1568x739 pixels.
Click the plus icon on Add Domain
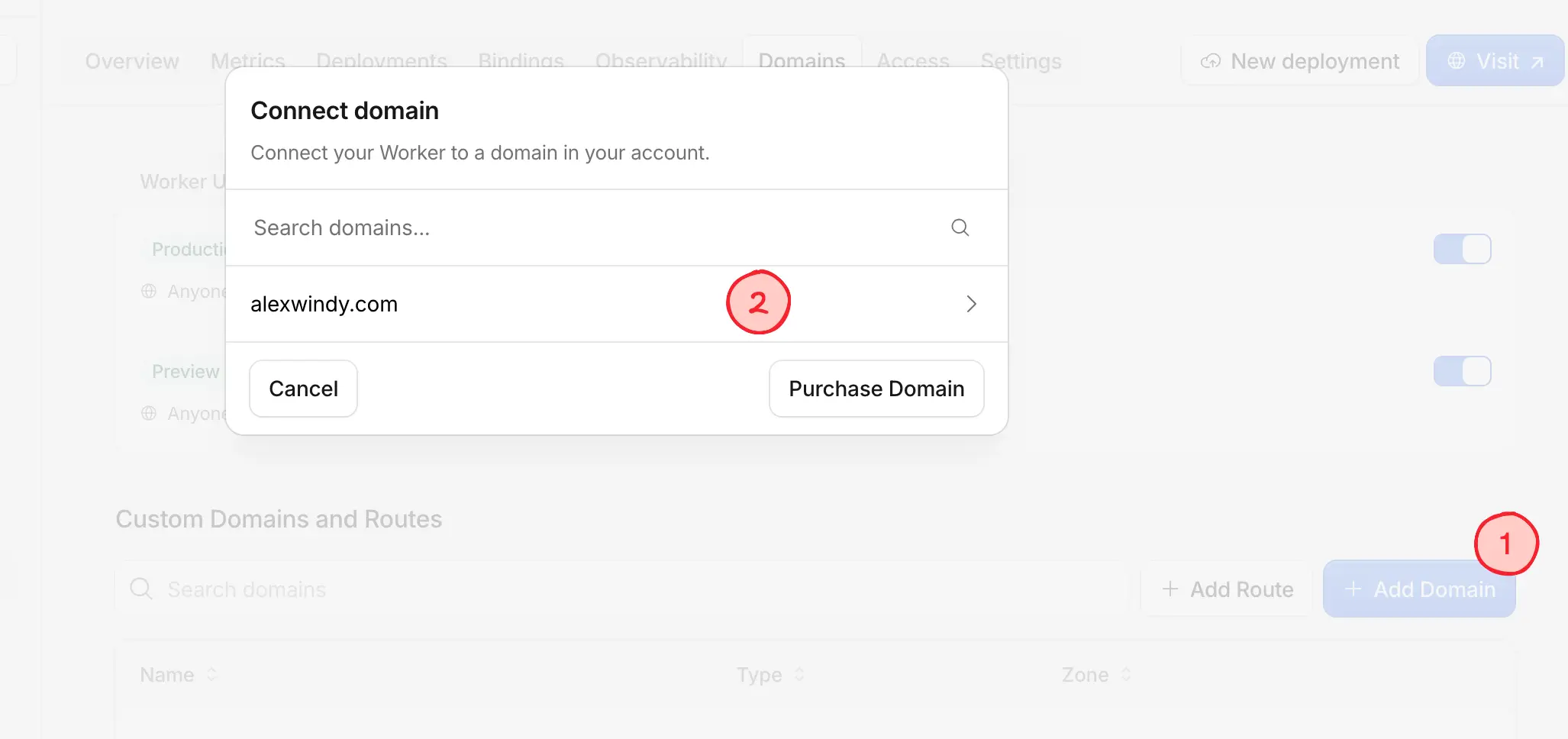point(1353,589)
